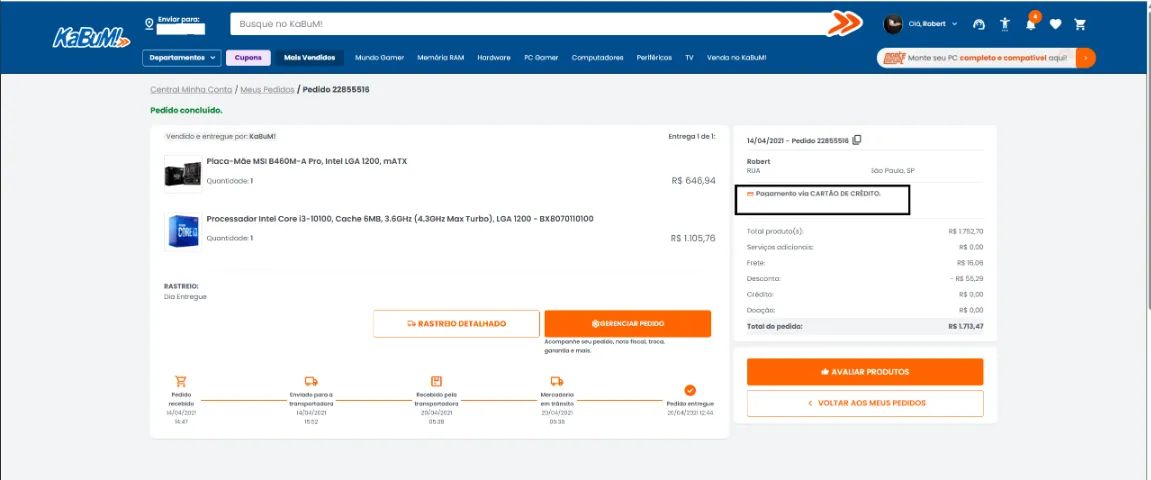The height and width of the screenshot is (480, 1151).
Task: Open the accessibility options icon
Action: pos(1005,24)
